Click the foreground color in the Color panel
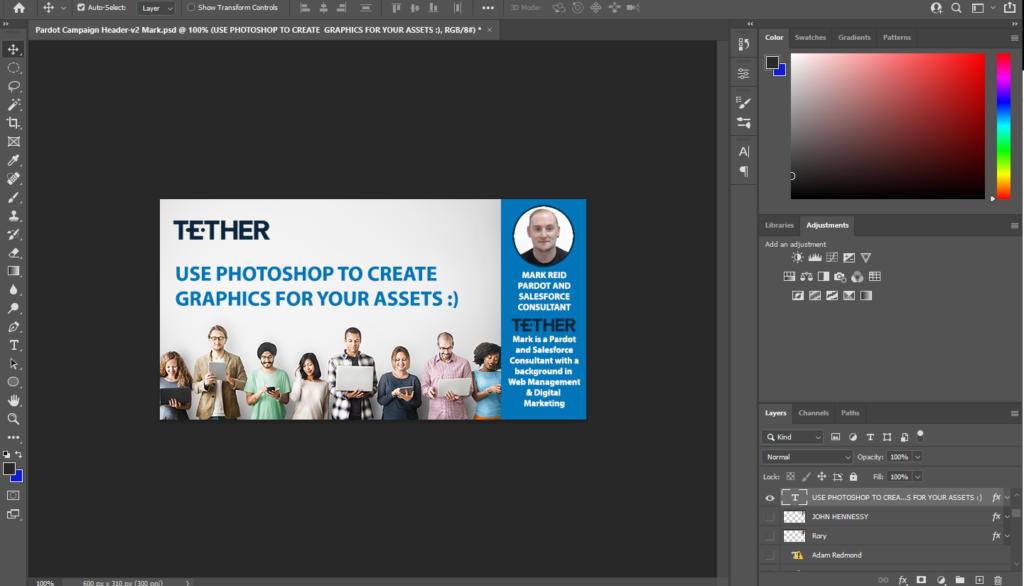 772,63
